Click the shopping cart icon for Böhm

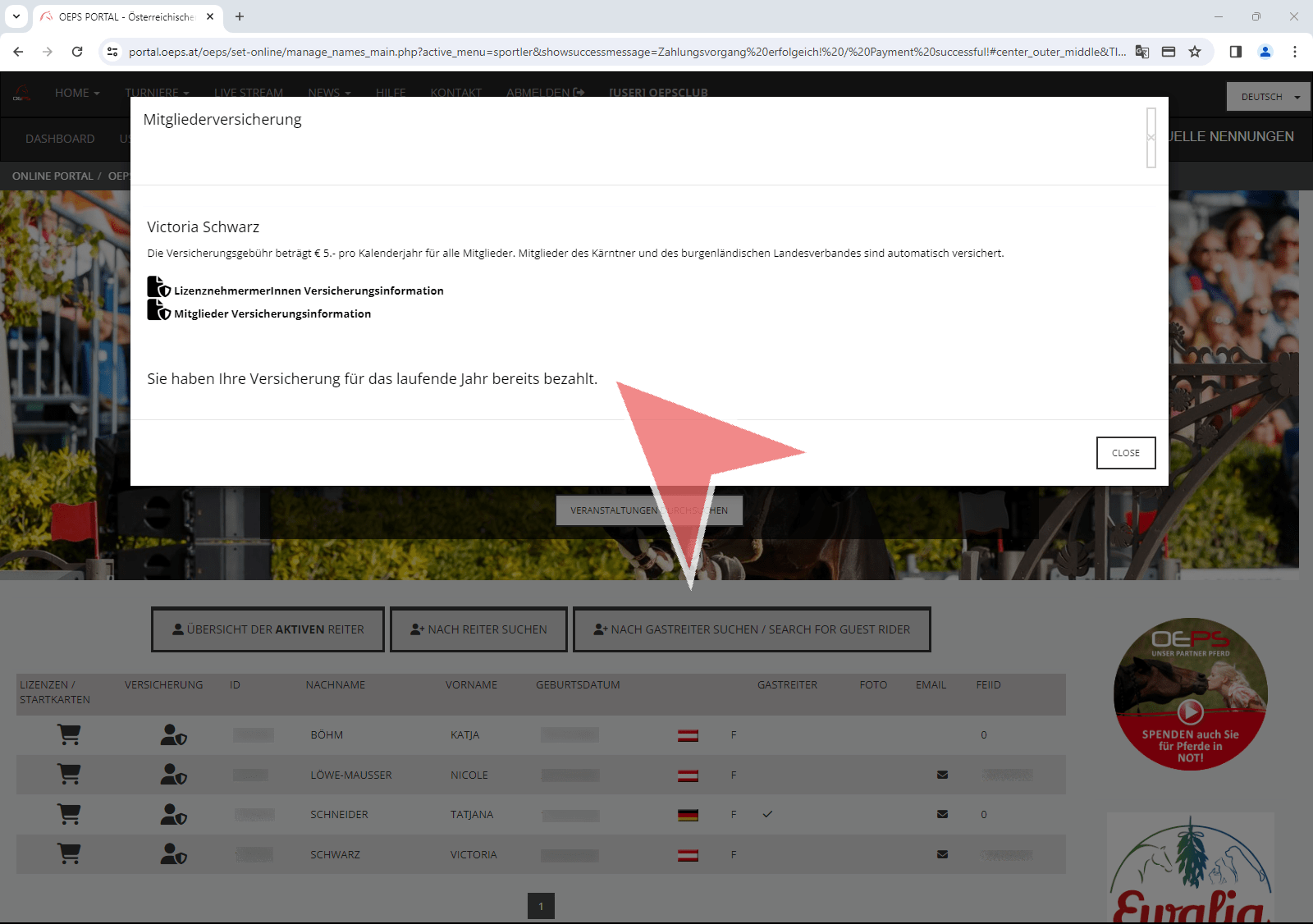[x=69, y=735]
